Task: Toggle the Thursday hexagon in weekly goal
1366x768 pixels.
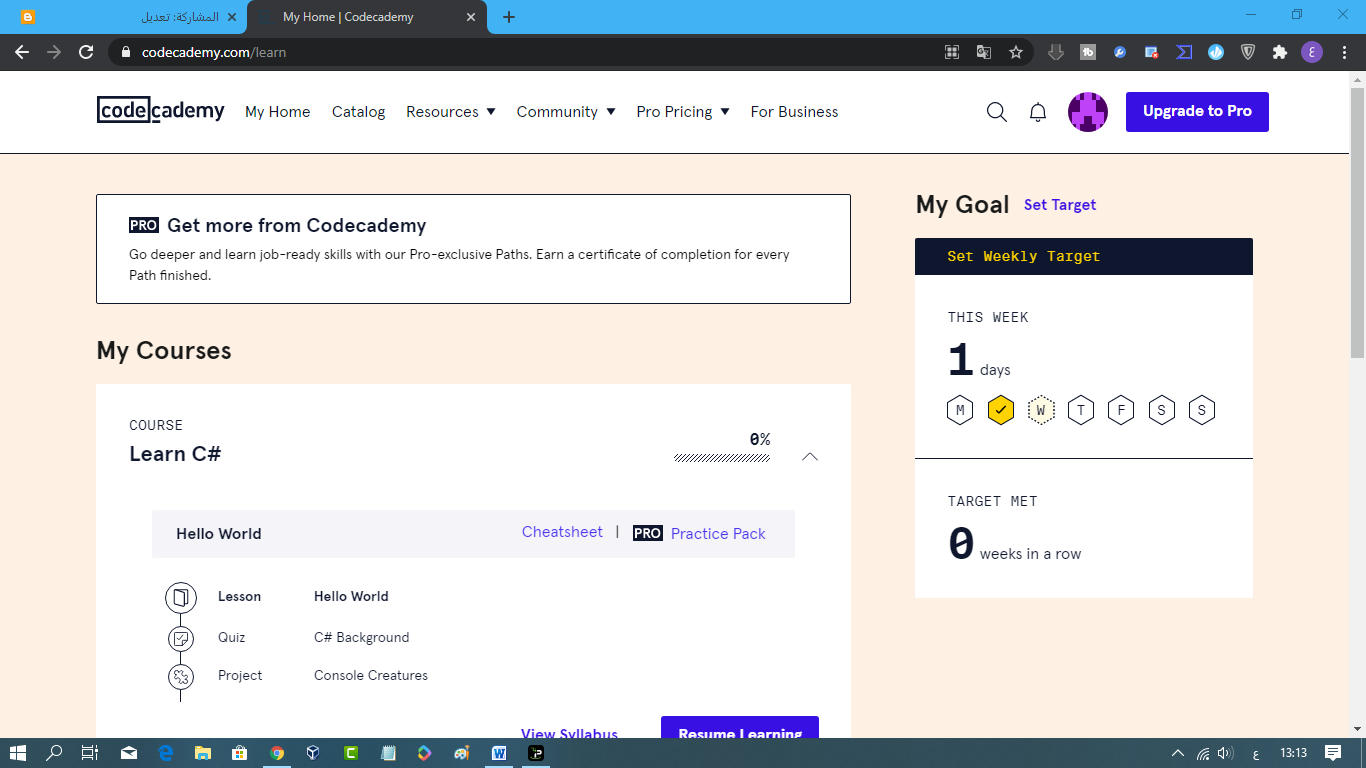Action: point(1081,410)
